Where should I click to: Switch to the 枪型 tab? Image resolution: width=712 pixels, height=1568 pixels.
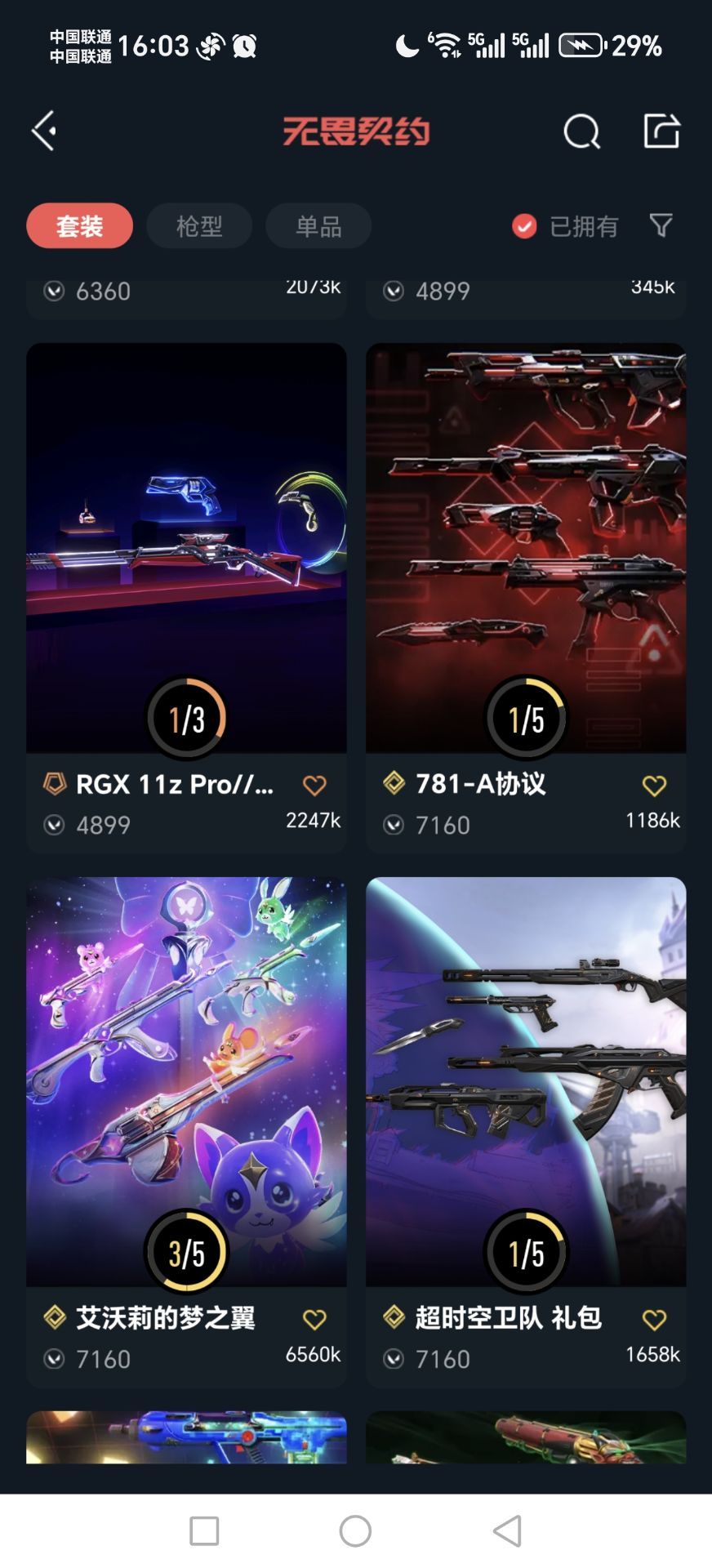(x=199, y=226)
